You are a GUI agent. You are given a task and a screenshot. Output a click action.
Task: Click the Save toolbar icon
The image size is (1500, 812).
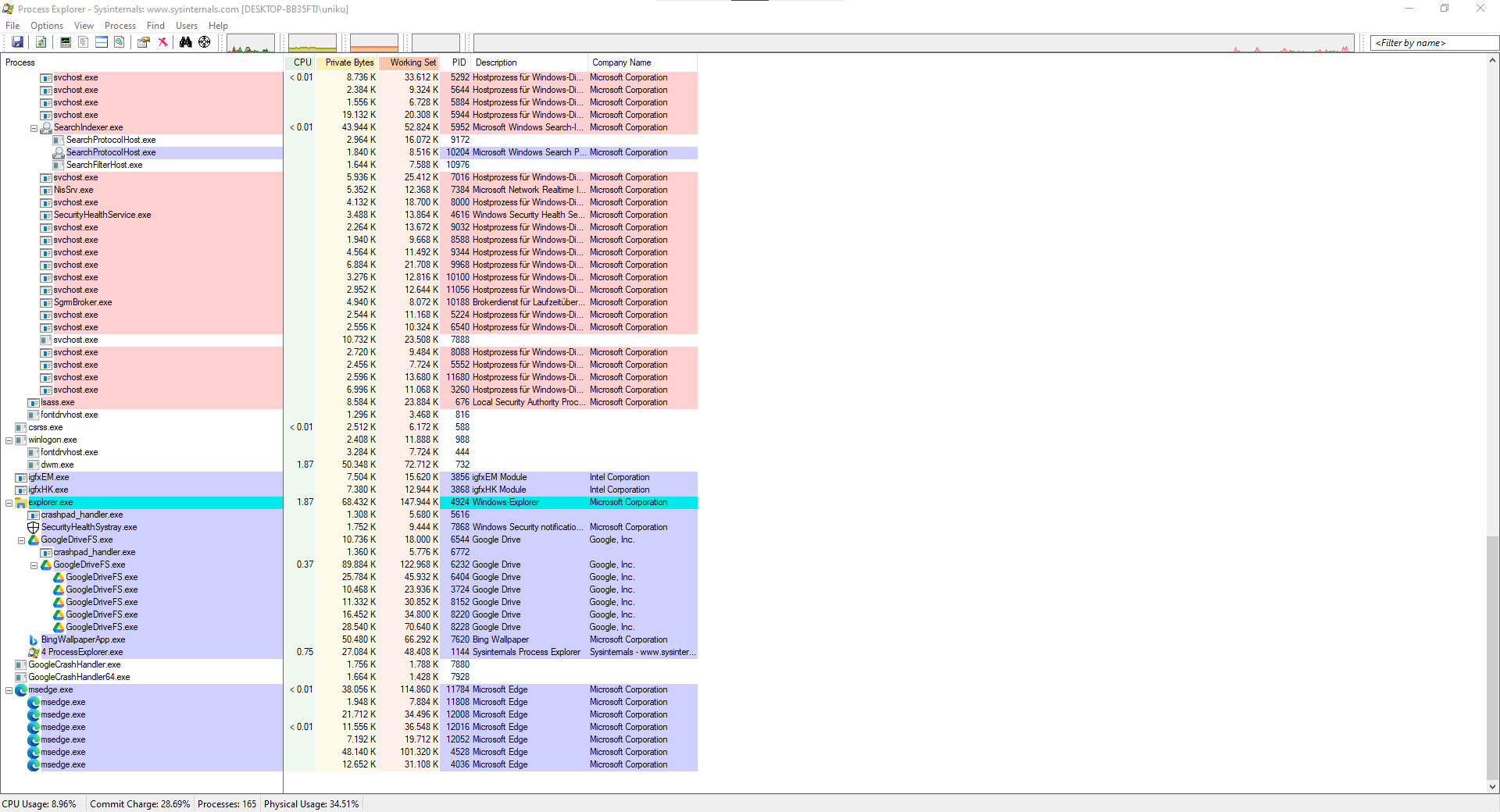click(17, 42)
